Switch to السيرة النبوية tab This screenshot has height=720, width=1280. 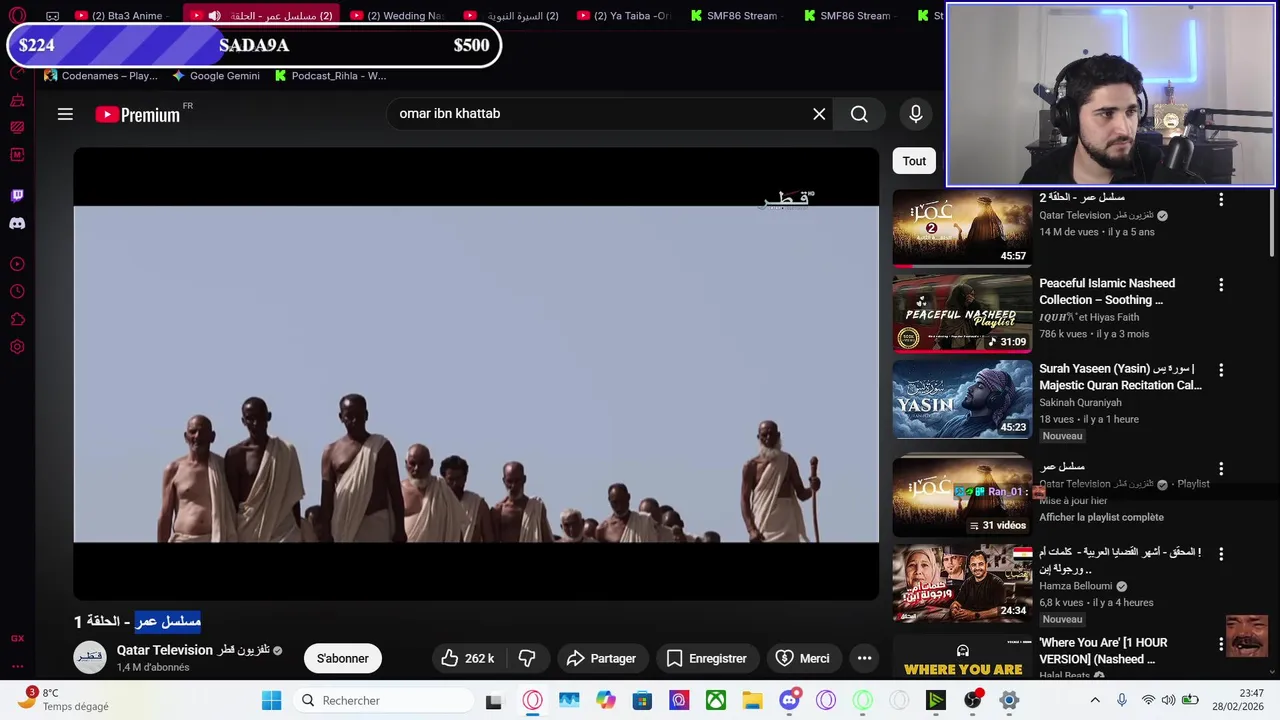tap(514, 16)
